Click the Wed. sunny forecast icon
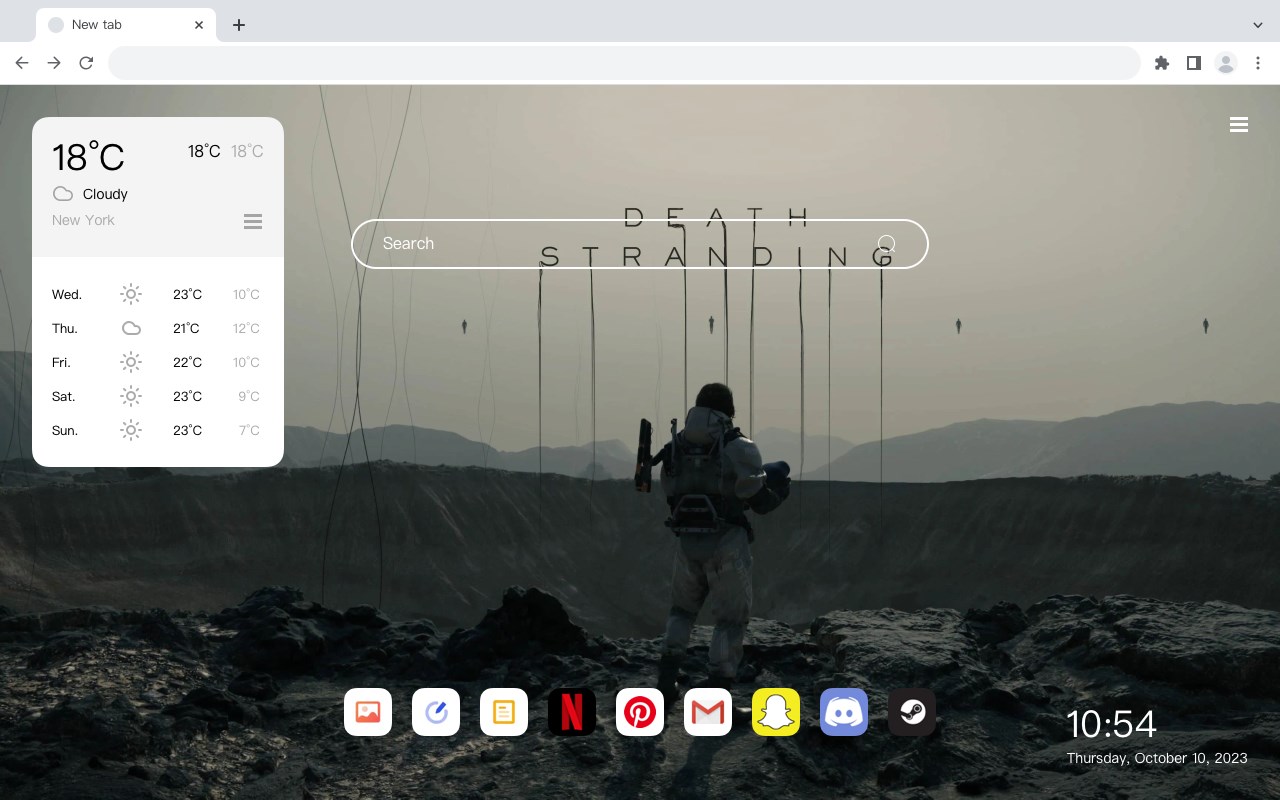The width and height of the screenshot is (1280, 800). click(131, 294)
